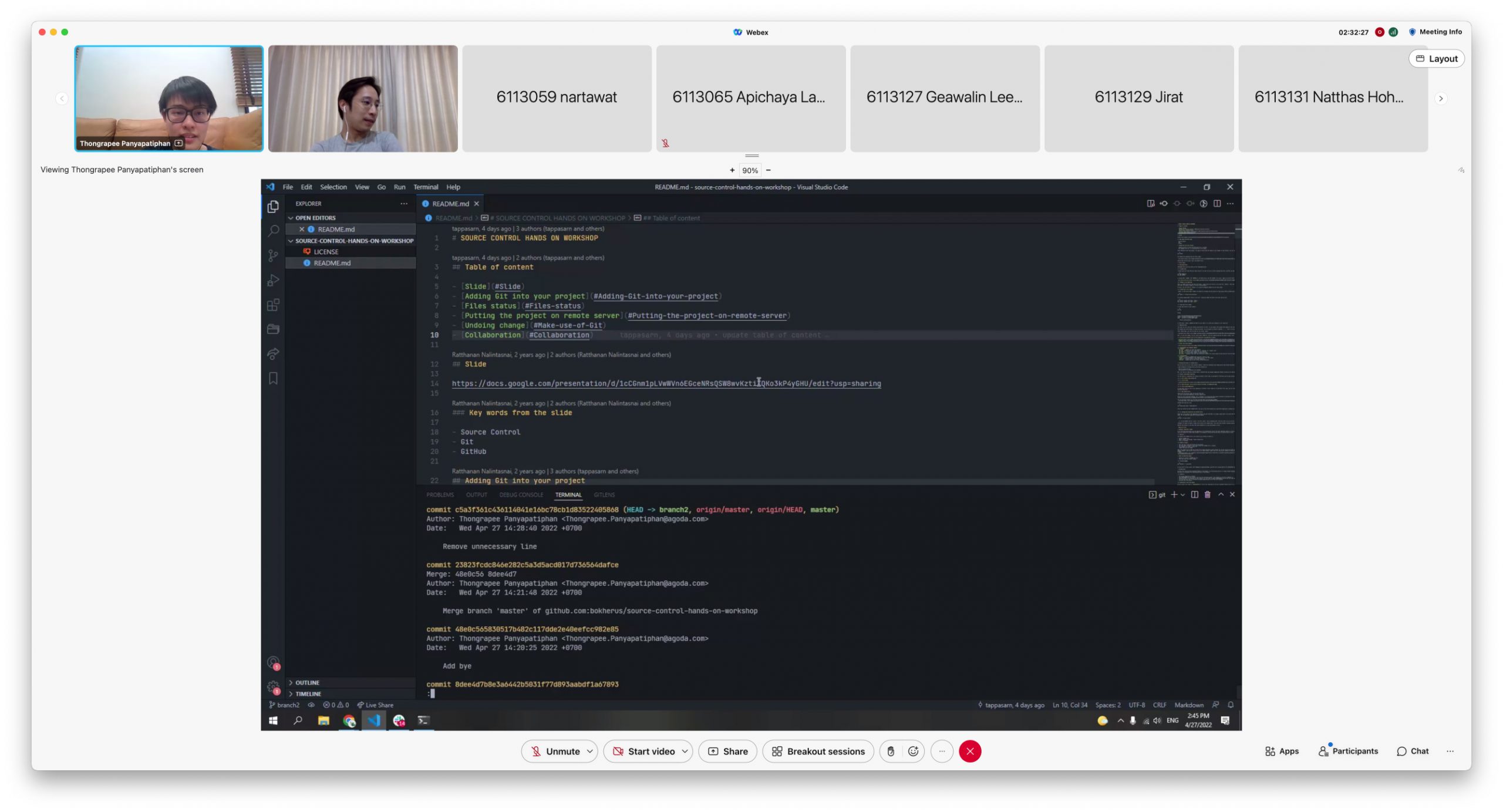This screenshot has width=1503, height=812.
Task: Open the Unmute audio options dropdown arrow
Action: 589,751
